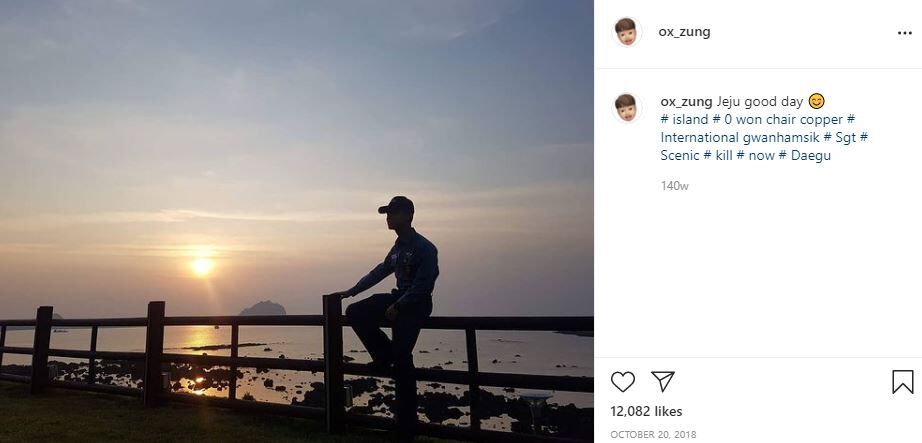Viewport: 922px width, 443px height.
Task: Click the avatar beside the caption
Action: tap(627, 106)
